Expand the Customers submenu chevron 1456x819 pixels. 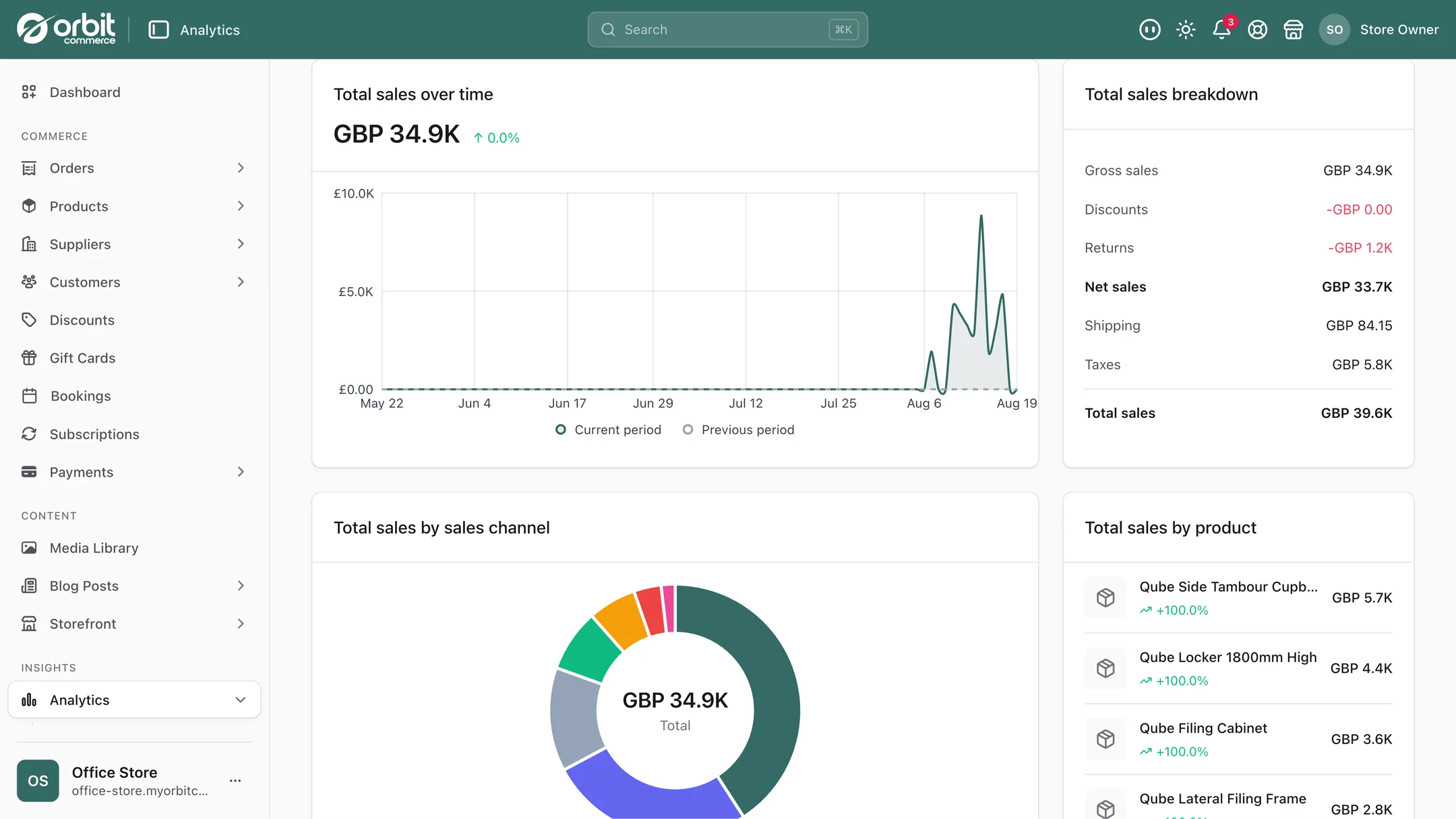pos(241,282)
